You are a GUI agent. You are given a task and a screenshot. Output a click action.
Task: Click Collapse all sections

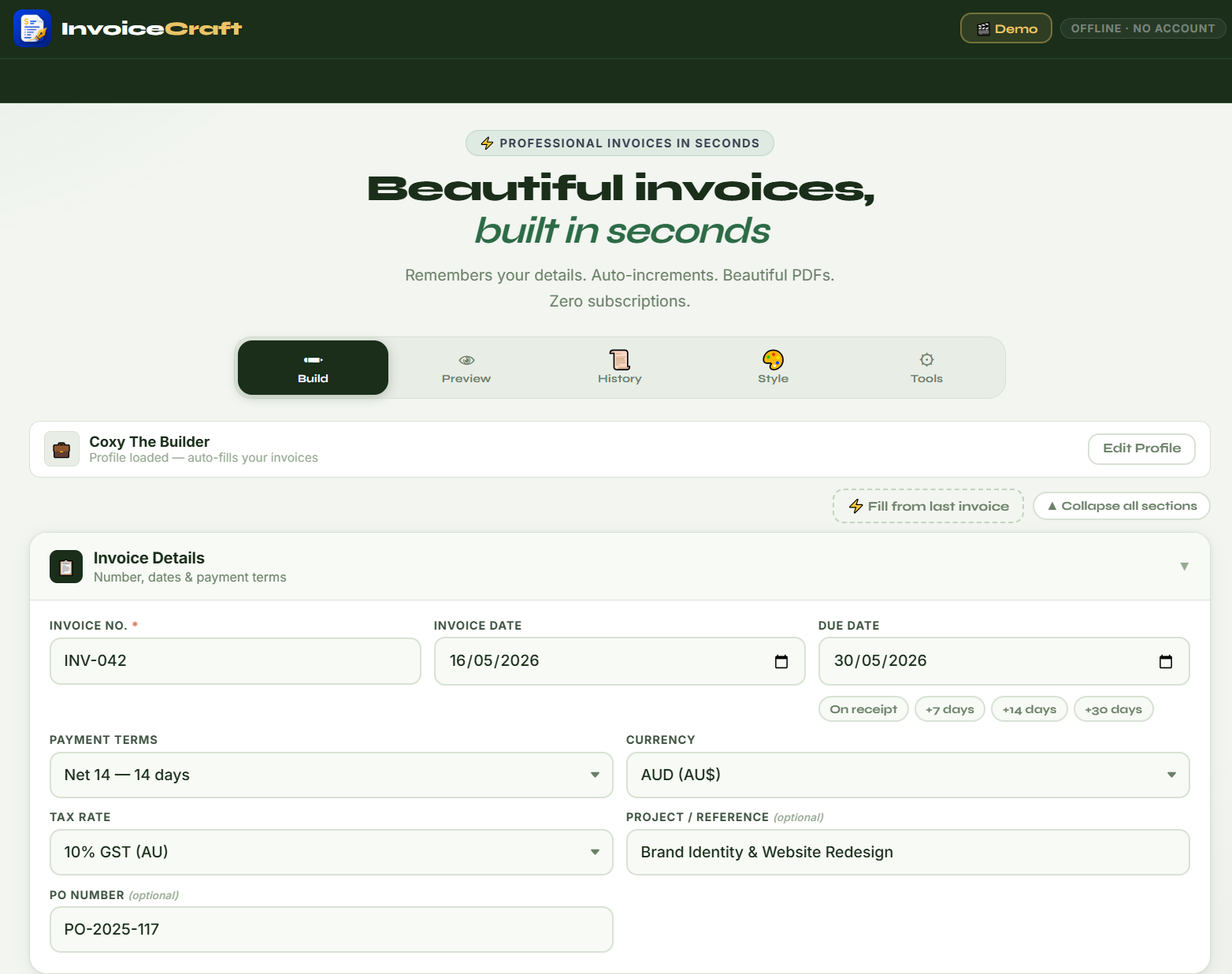[1122, 506]
